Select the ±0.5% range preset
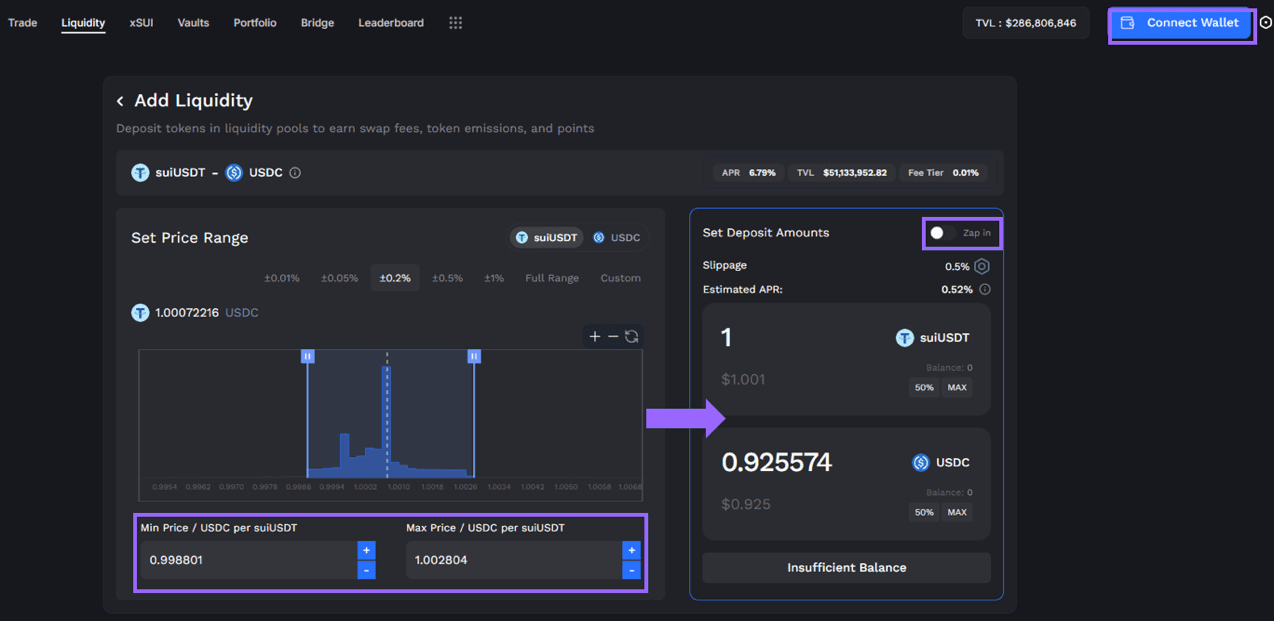Image resolution: width=1274 pixels, height=621 pixels. [x=447, y=278]
